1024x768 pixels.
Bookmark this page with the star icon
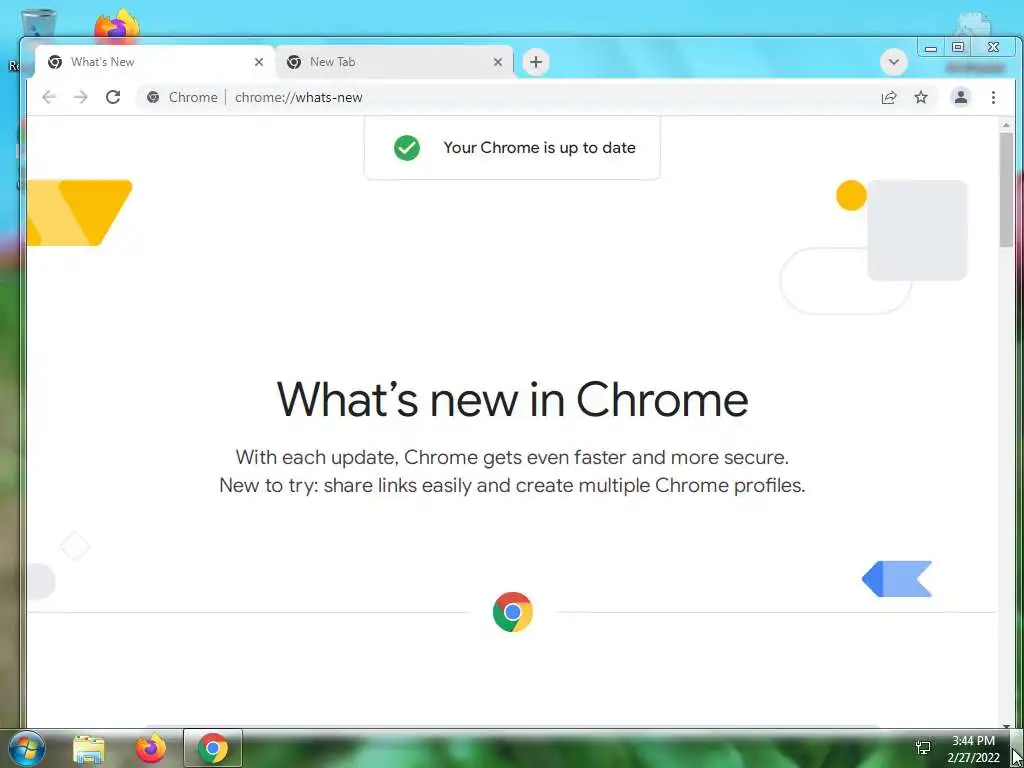pos(921,97)
